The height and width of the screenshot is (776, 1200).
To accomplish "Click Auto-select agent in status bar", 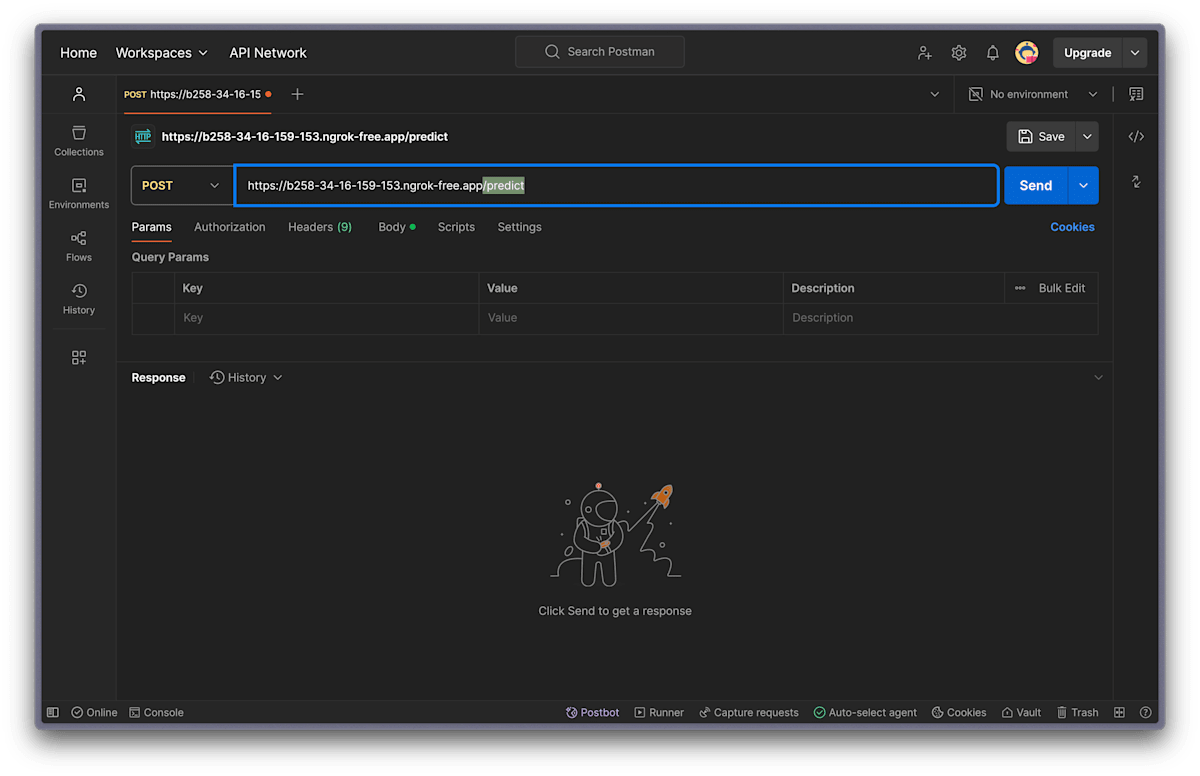I will 865,713.
